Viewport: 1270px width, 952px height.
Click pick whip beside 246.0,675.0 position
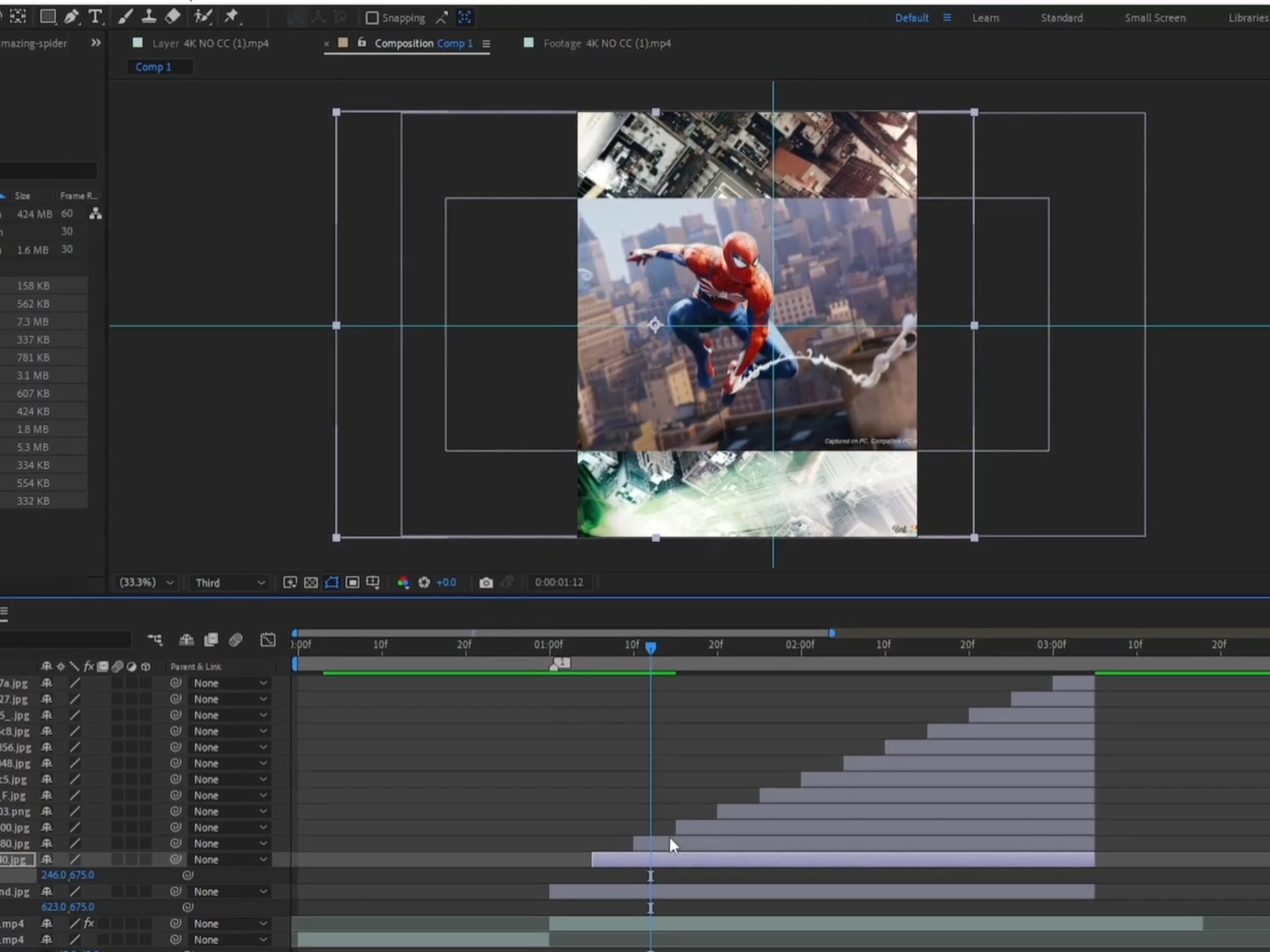click(188, 875)
